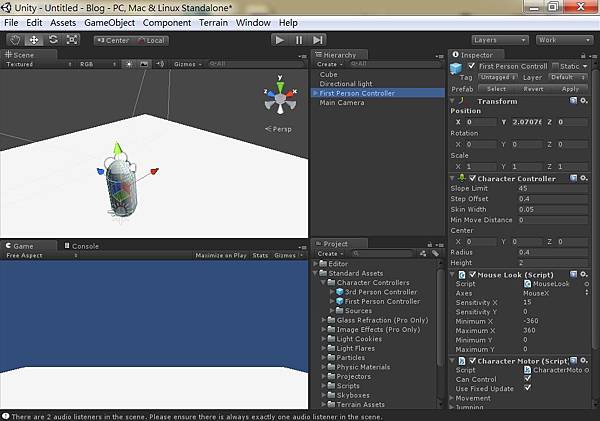
Task: Switch to the Console tab
Action: pyautogui.click(x=82, y=246)
